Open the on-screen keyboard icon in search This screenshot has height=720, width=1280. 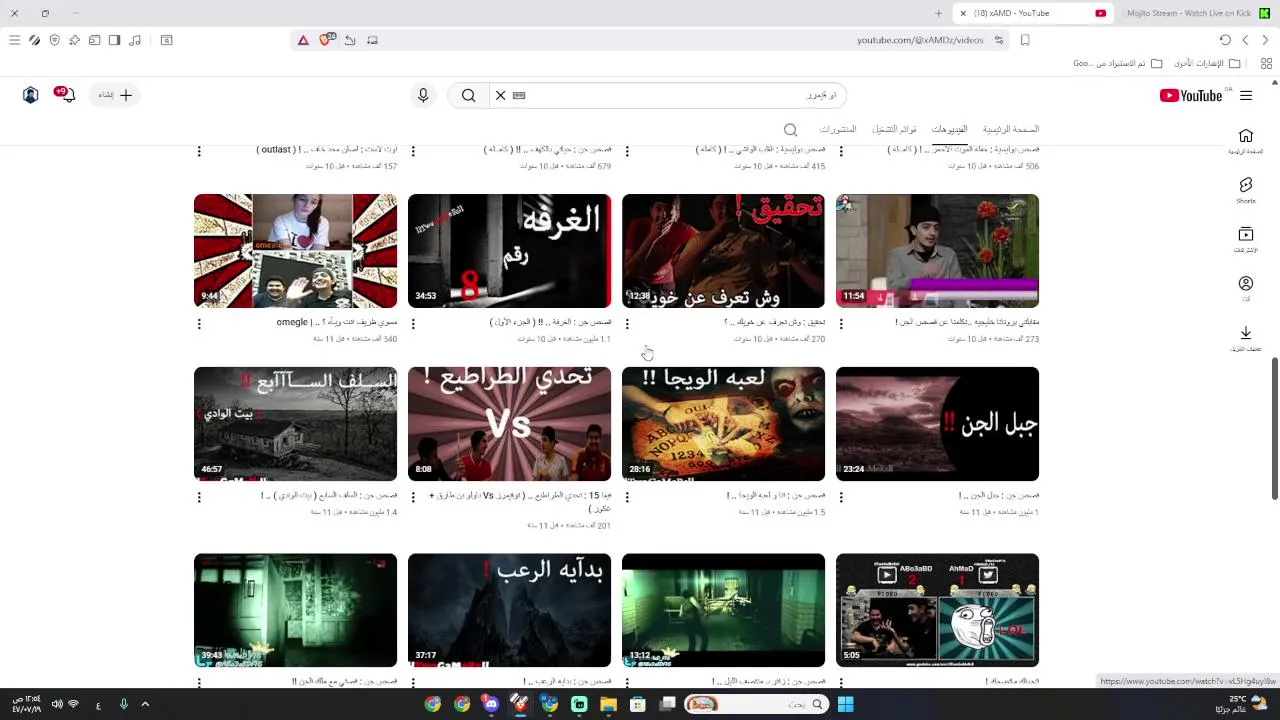pyautogui.click(x=519, y=95)
